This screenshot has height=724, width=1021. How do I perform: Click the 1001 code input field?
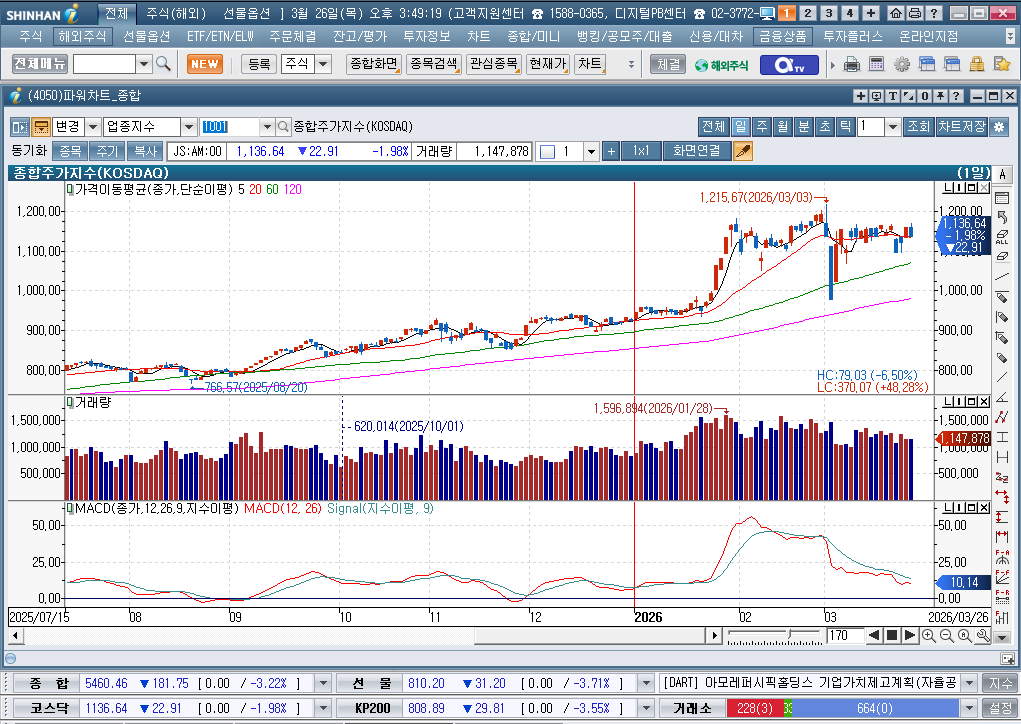point(230,126)
